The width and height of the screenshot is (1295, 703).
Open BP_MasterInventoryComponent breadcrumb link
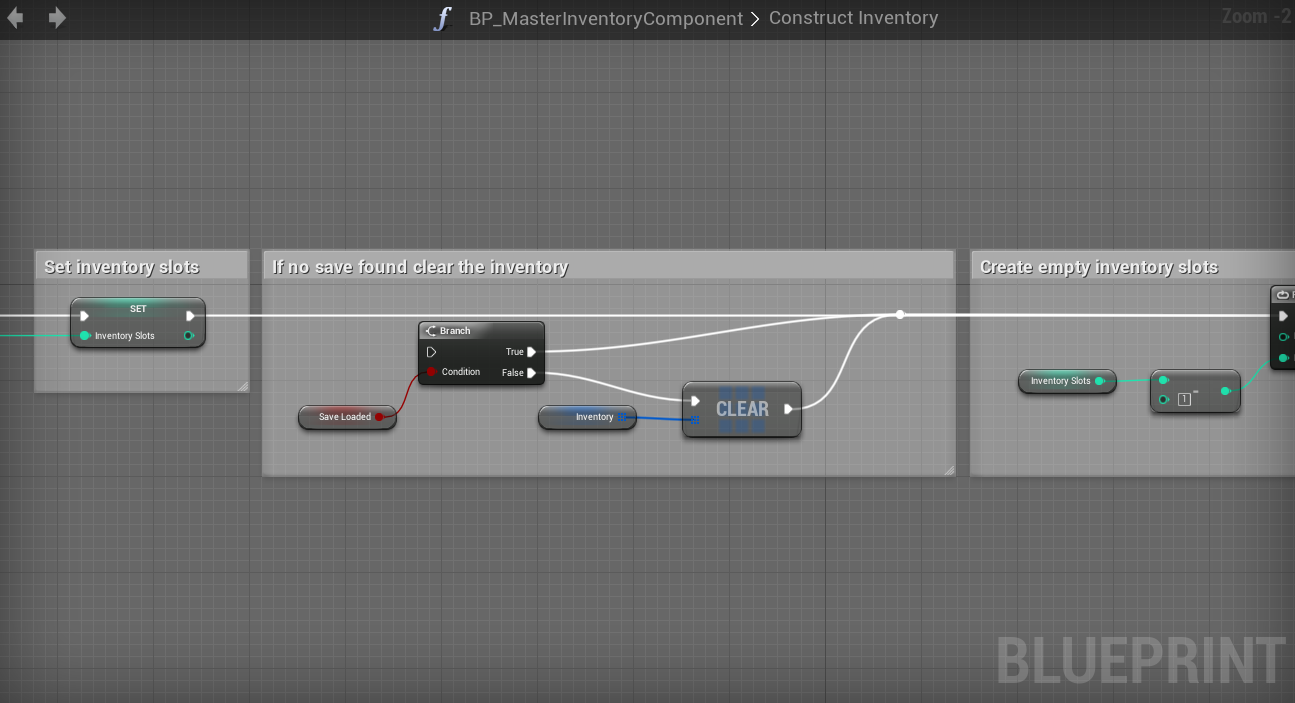(x=606, y=18)
